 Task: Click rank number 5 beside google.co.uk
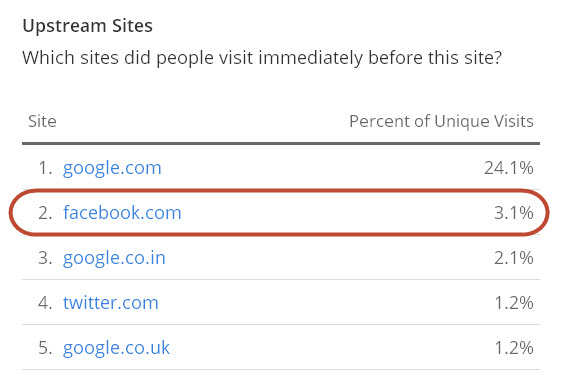click(45, 348)
